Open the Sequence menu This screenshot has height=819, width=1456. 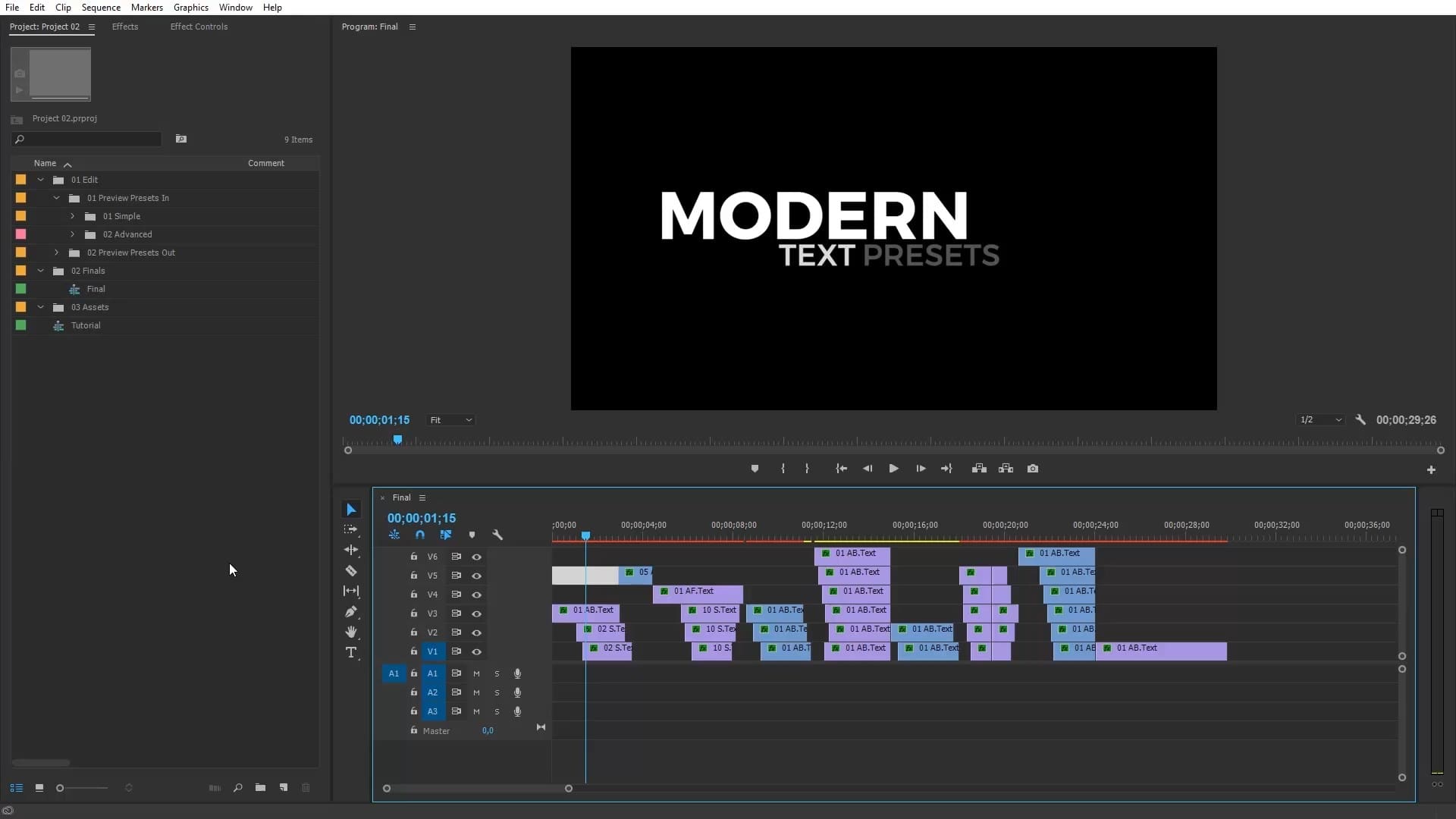pos(101,7)
